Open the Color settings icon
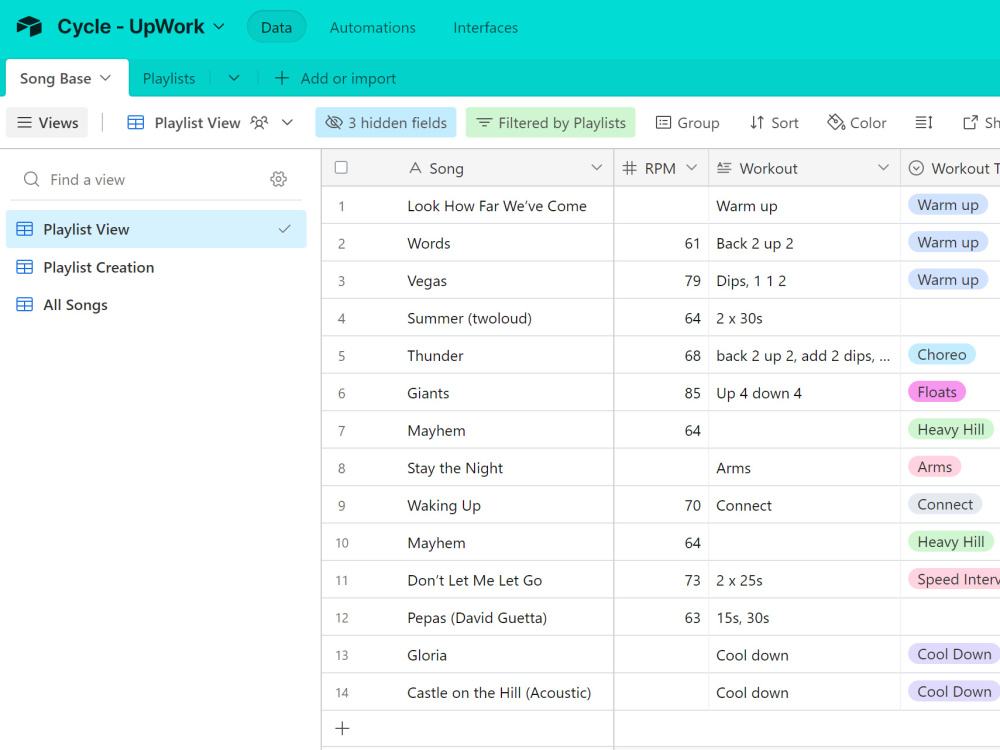The width and height of the screenshot is (1000, 750). (856, 122)
